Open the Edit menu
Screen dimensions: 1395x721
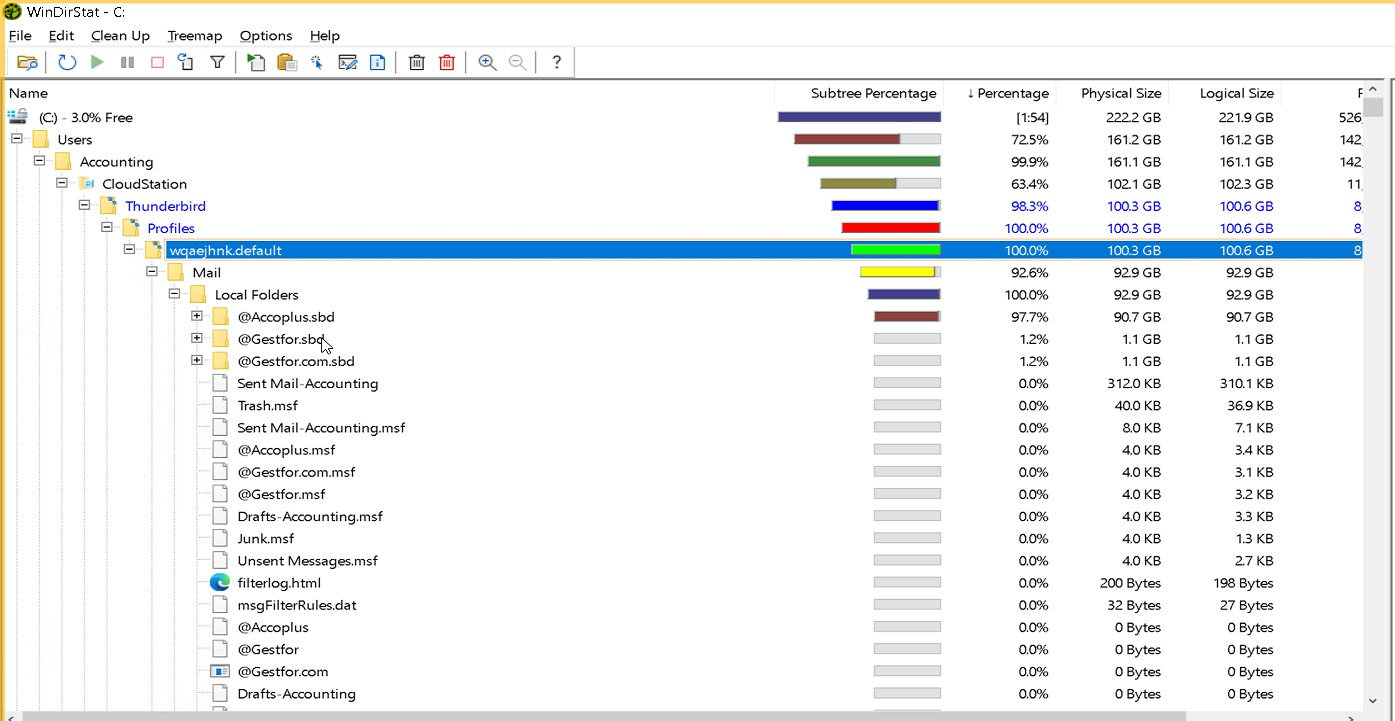(61, 36)
